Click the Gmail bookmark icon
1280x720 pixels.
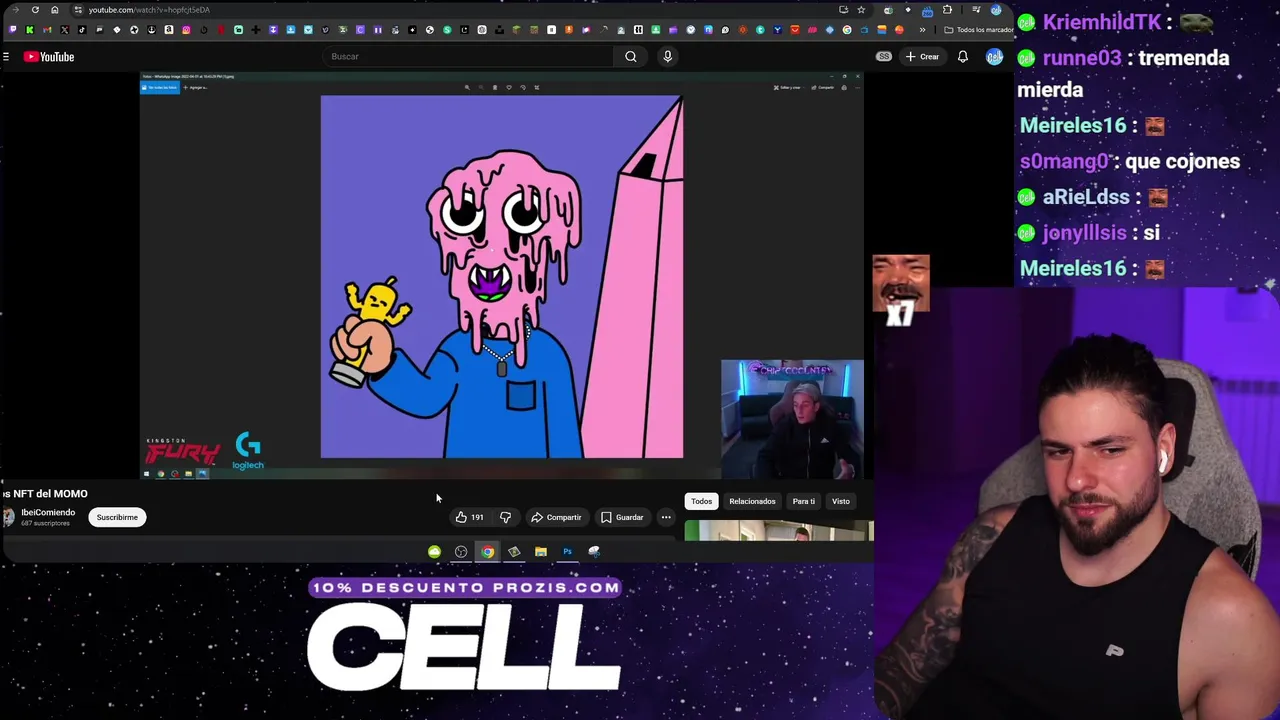pos(47,30)
